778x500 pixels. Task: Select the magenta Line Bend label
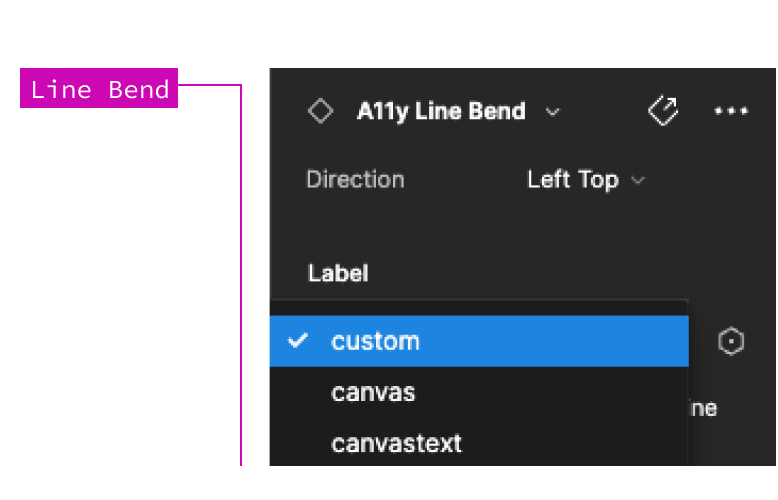[99, 88]
